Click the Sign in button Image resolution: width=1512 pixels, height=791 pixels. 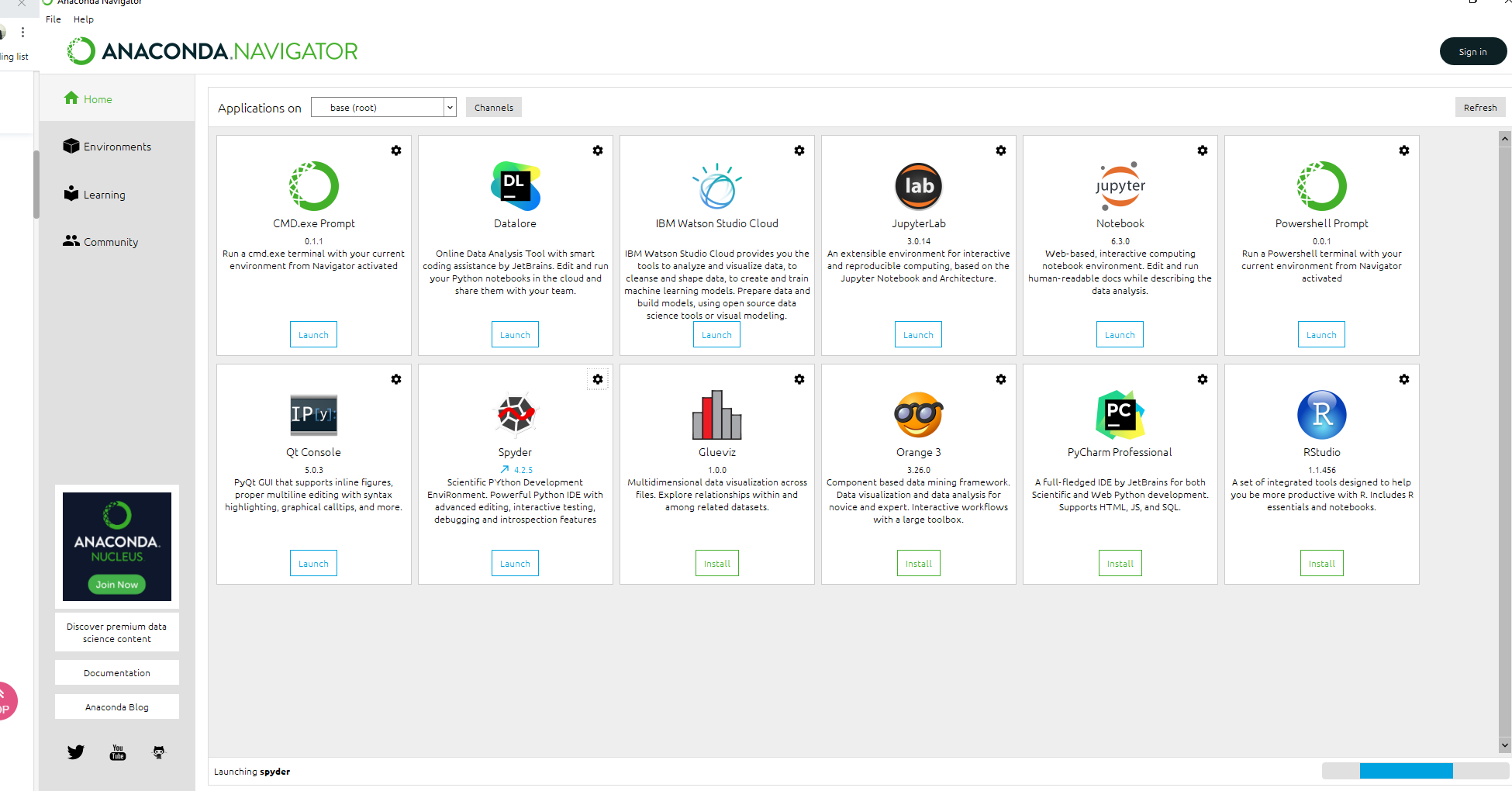tap(1473, 52)
